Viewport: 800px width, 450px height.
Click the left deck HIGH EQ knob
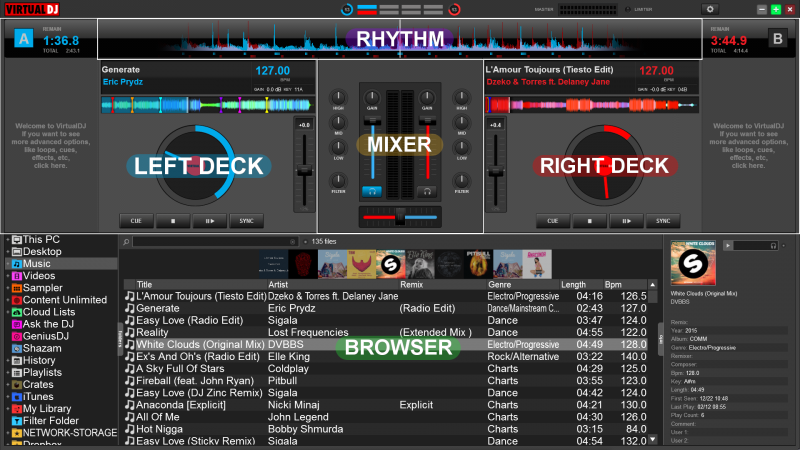click(x=338, y=97)
